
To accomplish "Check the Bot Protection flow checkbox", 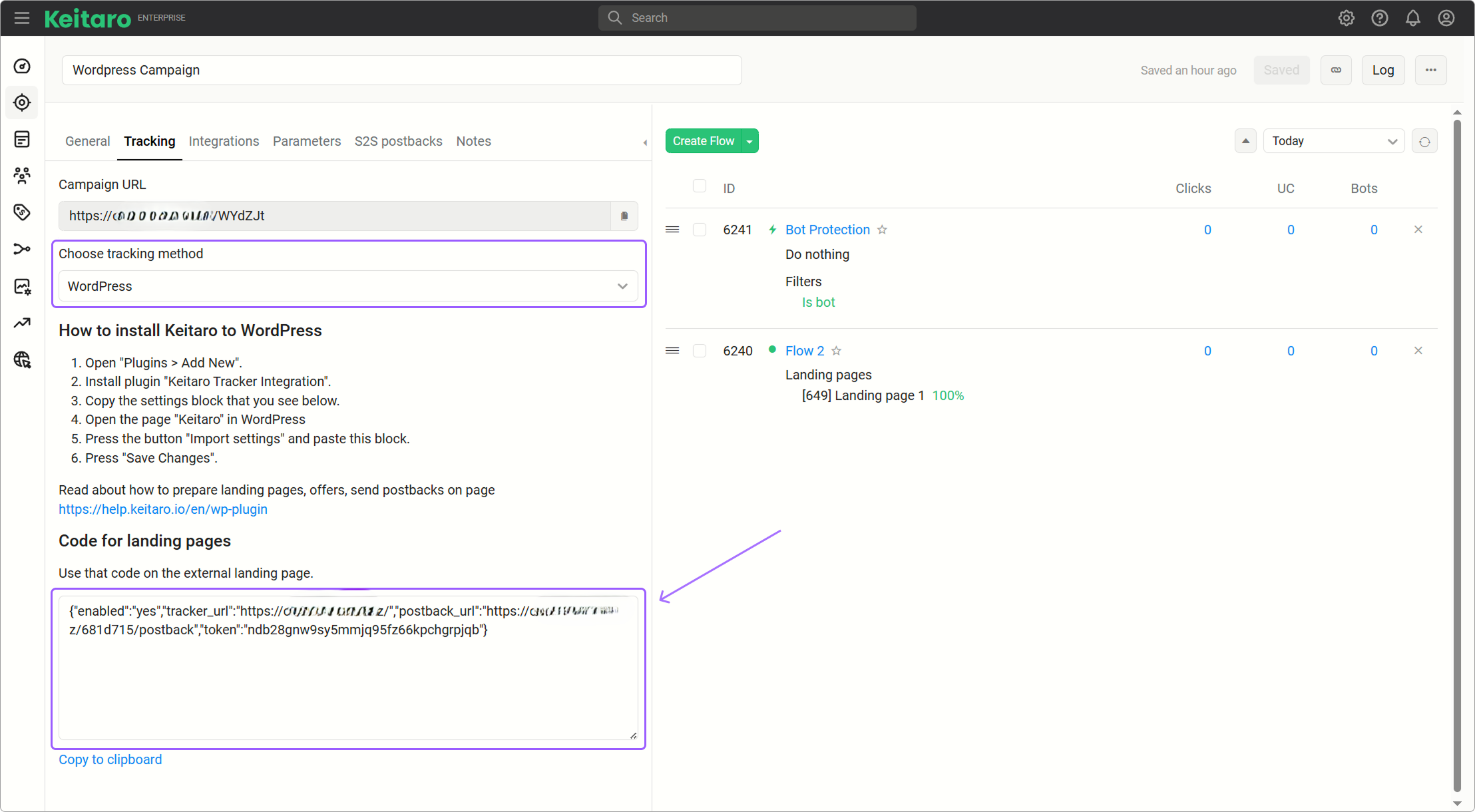I will coord(699,230).
